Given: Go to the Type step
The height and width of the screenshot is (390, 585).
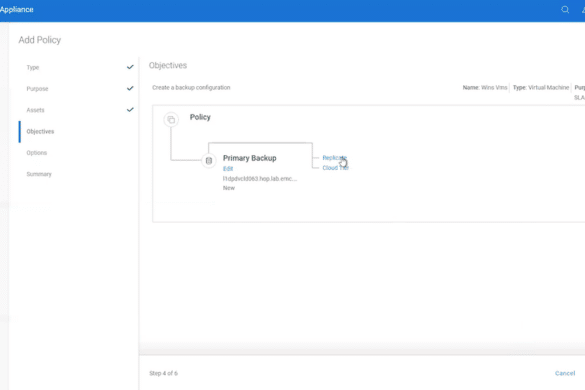Looking at the screenshot, I should click(33, 68).
